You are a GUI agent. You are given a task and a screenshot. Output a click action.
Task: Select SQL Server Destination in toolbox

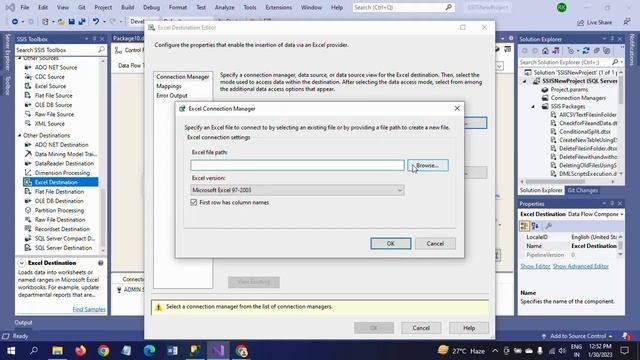click(63, 248)
